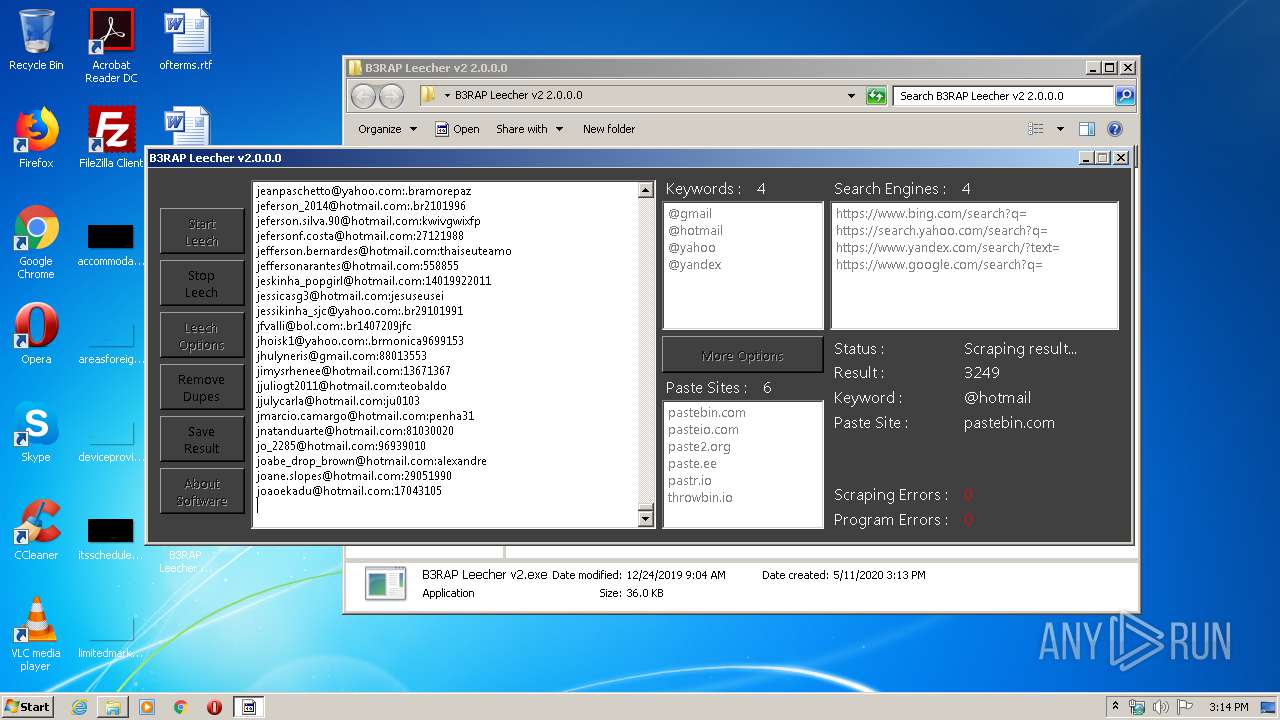Click the Windows Start button
Screen dimensions: 1280x720
pyautogui.click(x=28, y=707)
